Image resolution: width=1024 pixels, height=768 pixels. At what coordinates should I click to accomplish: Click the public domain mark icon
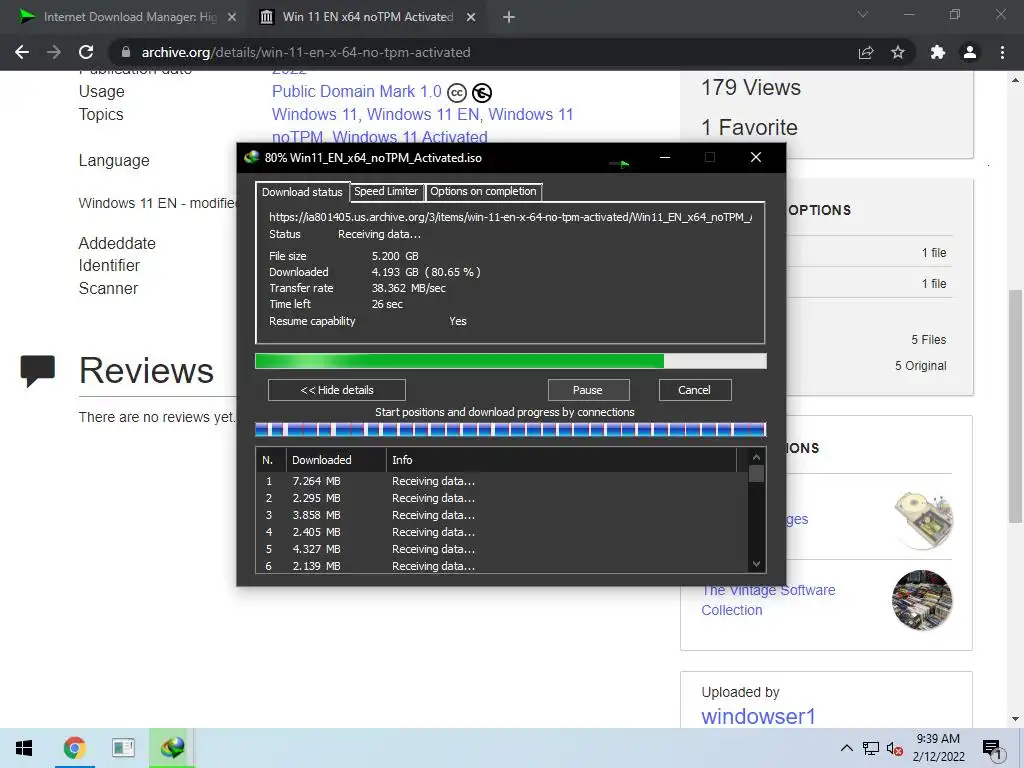click(482, 93)
